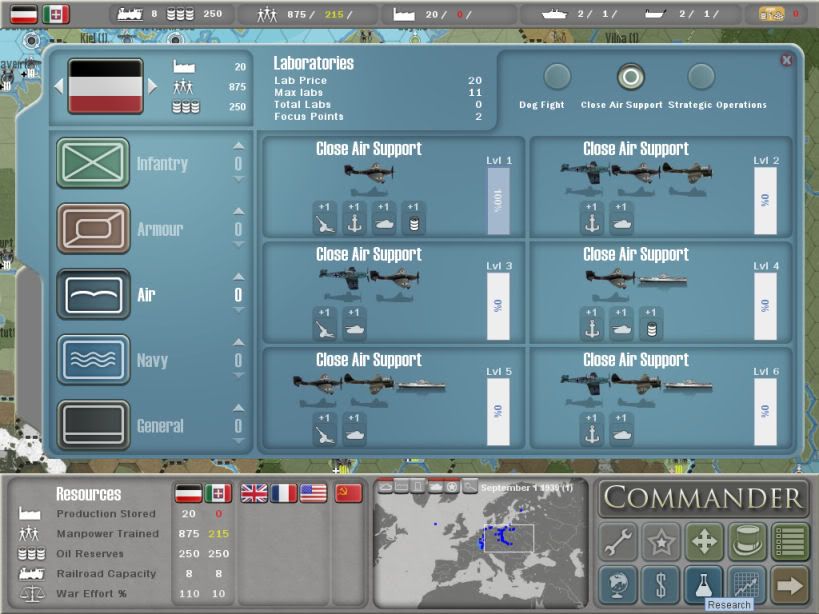The height and width of the screenshot is (614, 819).
Task: Select the four-way move arrows button
Action: point(704,541)
